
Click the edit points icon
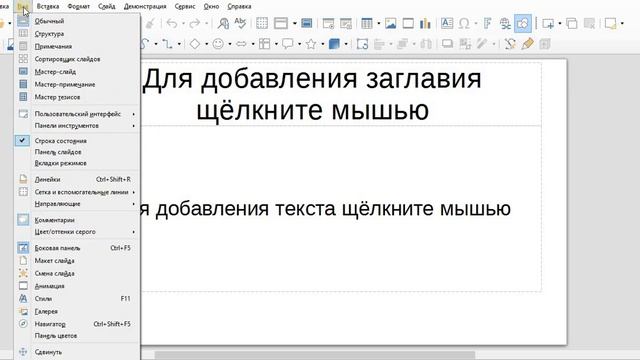pos(510,44)
